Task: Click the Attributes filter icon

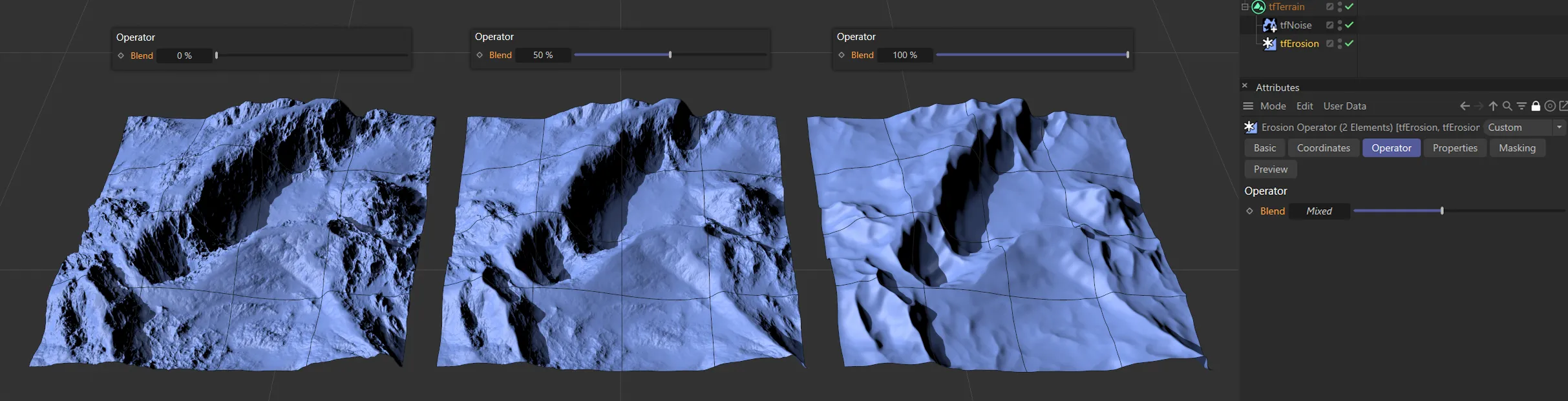Action: pyautogui.click(x=1521, y=107)
